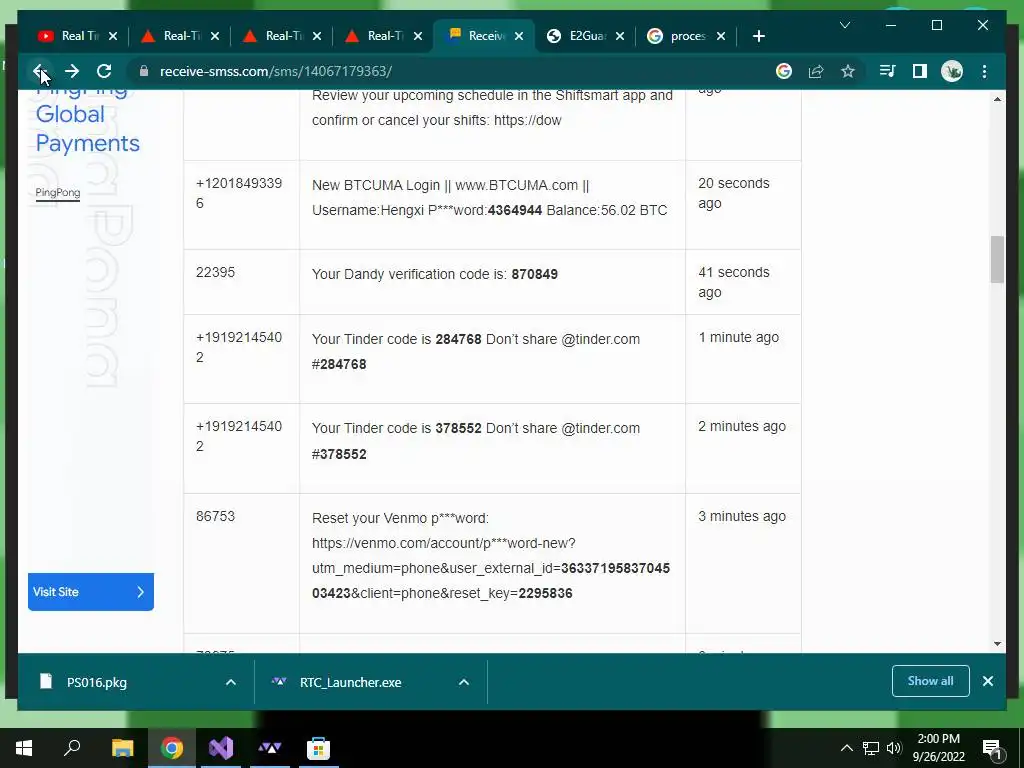Screen dimensions: 1024x768
Task: Click the volume speaker tray icon
Action: point(894,748)
